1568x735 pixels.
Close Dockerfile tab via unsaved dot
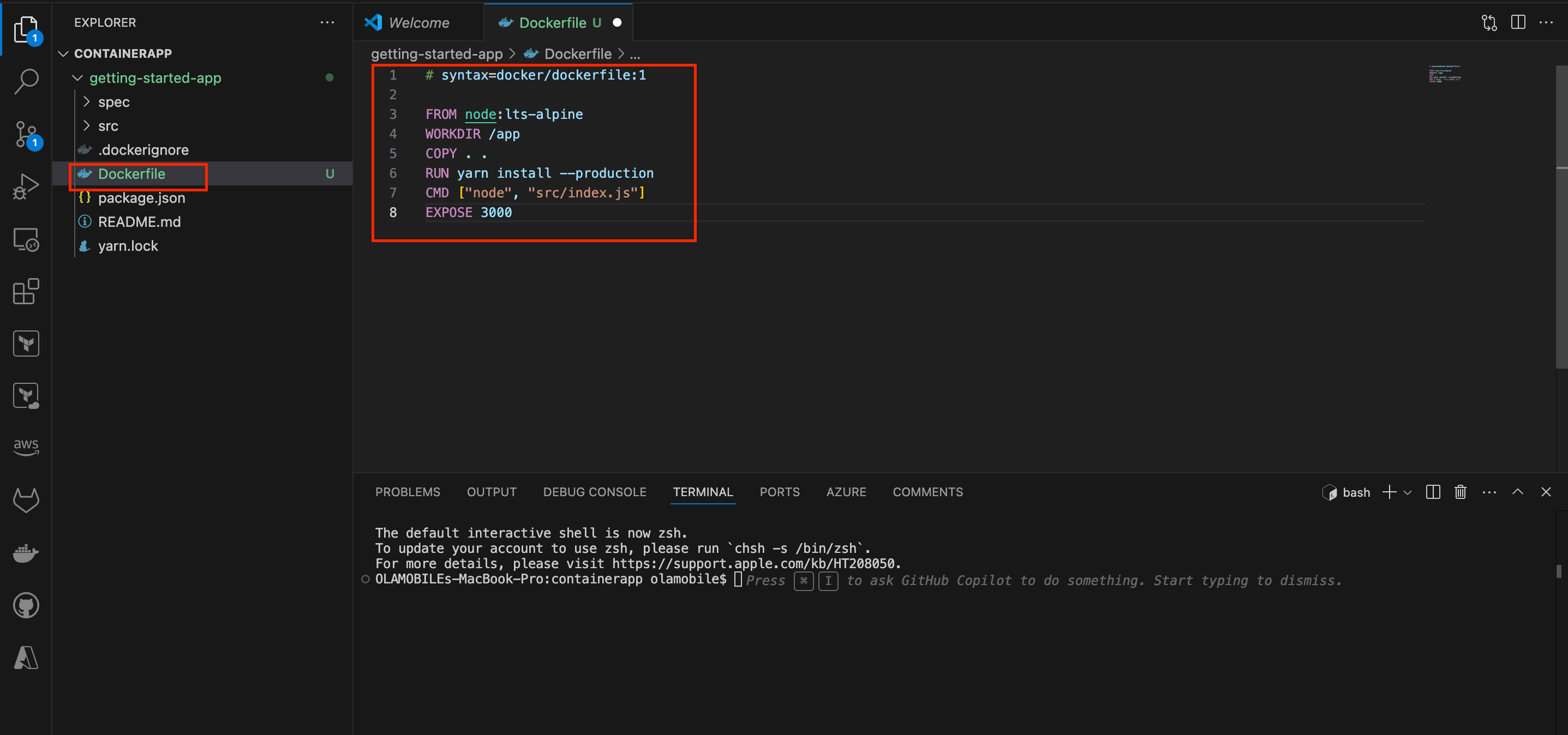click(617, 22)
